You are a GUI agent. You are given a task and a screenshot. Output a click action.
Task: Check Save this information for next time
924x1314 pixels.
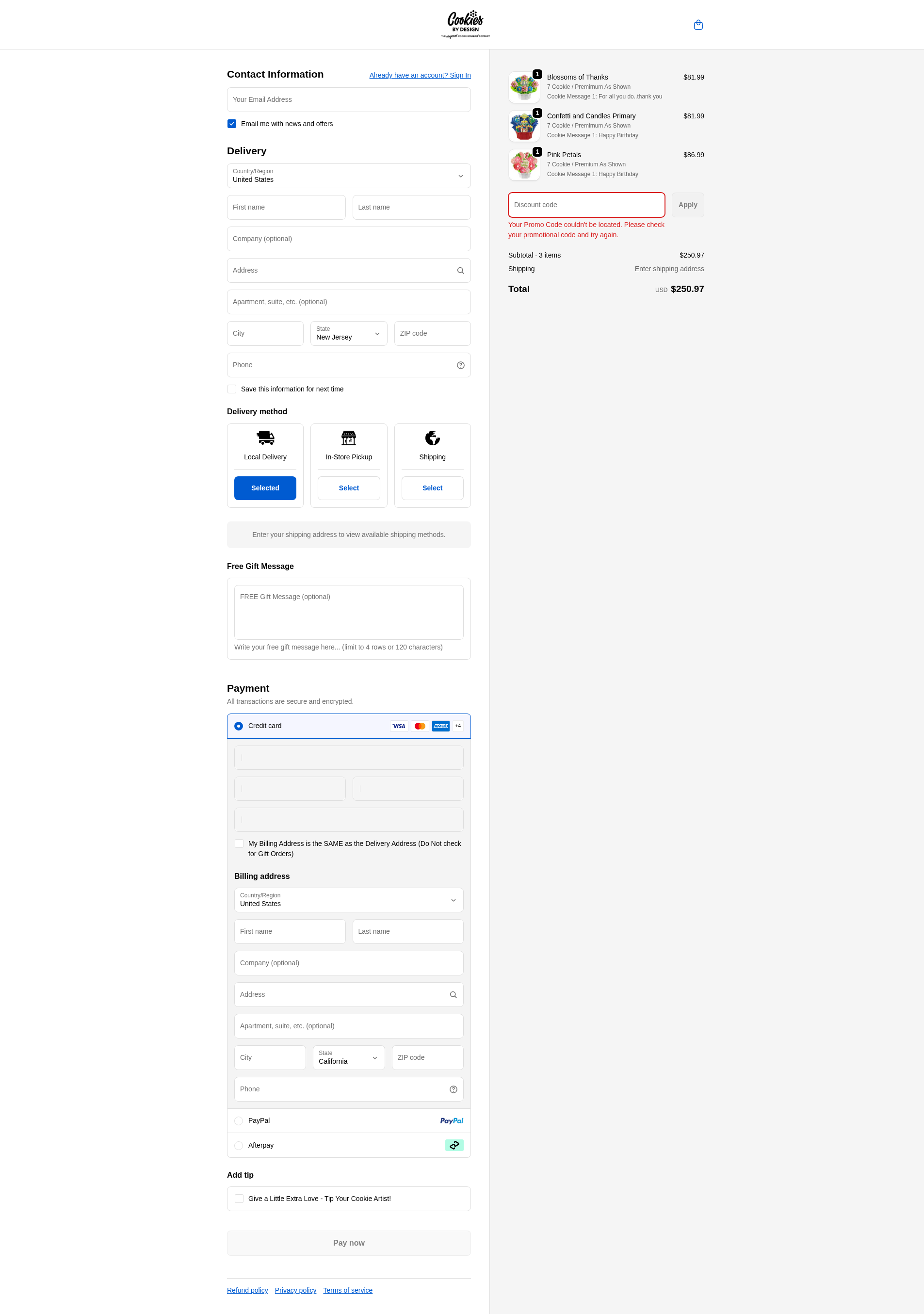coord(232,389)
